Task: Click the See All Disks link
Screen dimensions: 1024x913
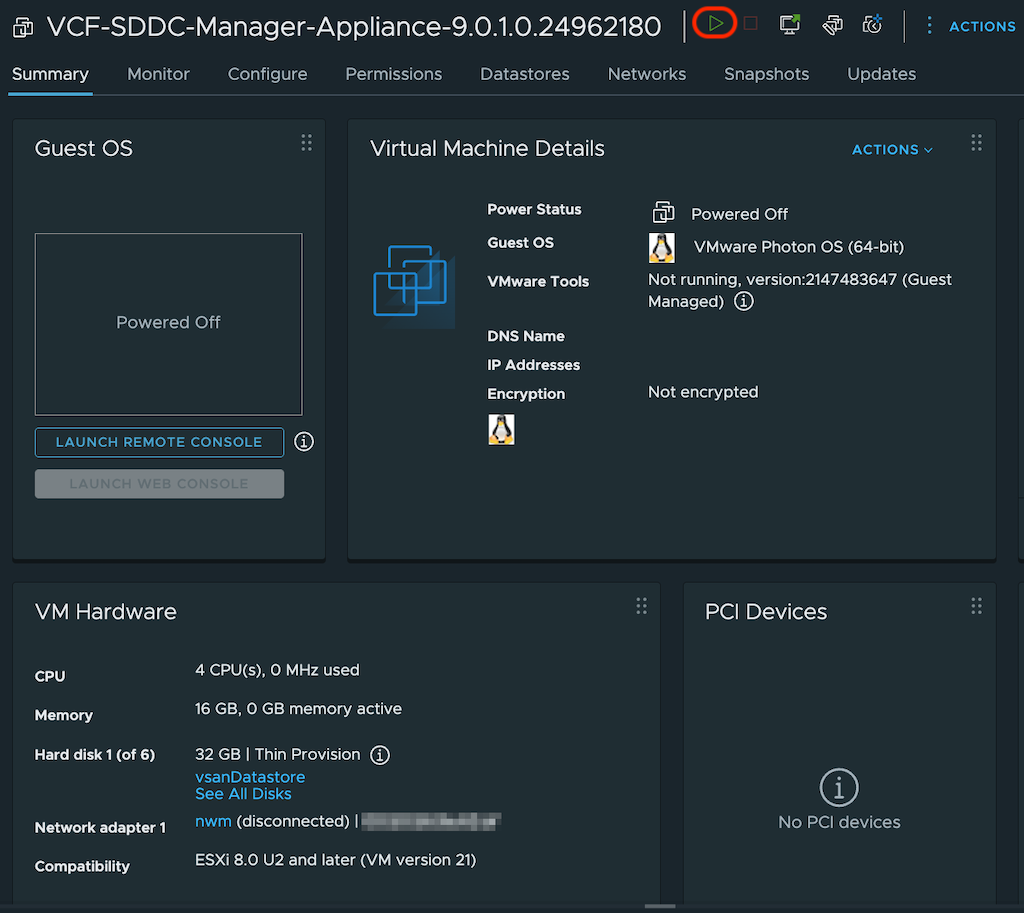Action: pos(243,794)
